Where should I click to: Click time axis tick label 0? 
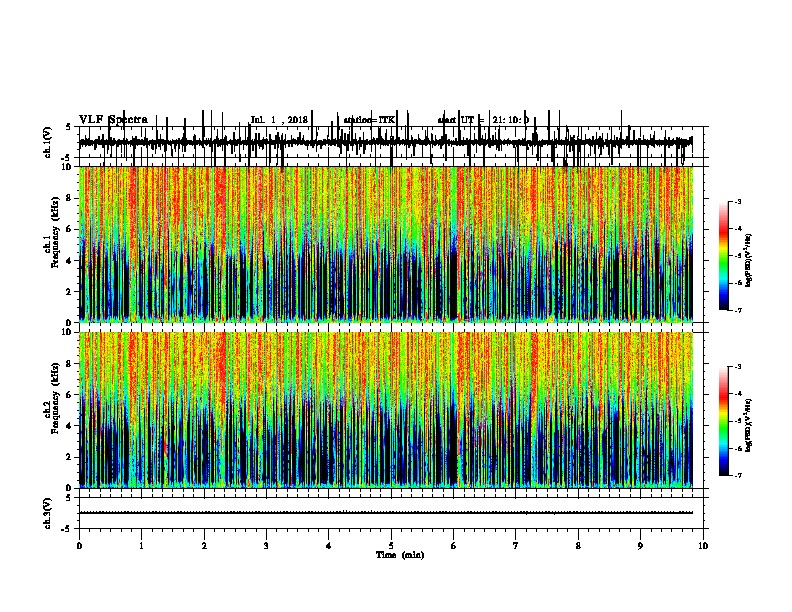(x=79, y=546)
